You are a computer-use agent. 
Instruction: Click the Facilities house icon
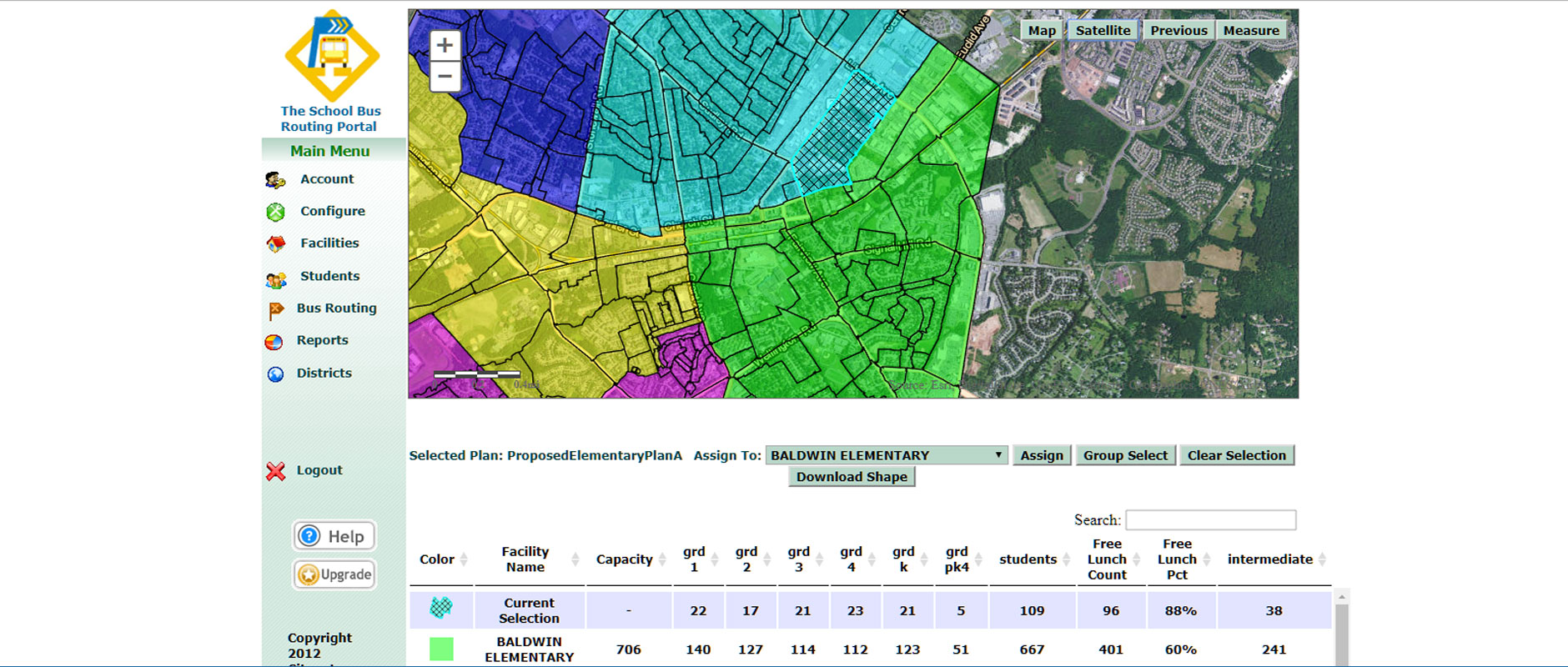pyautogui.click(x=275, y=243)
